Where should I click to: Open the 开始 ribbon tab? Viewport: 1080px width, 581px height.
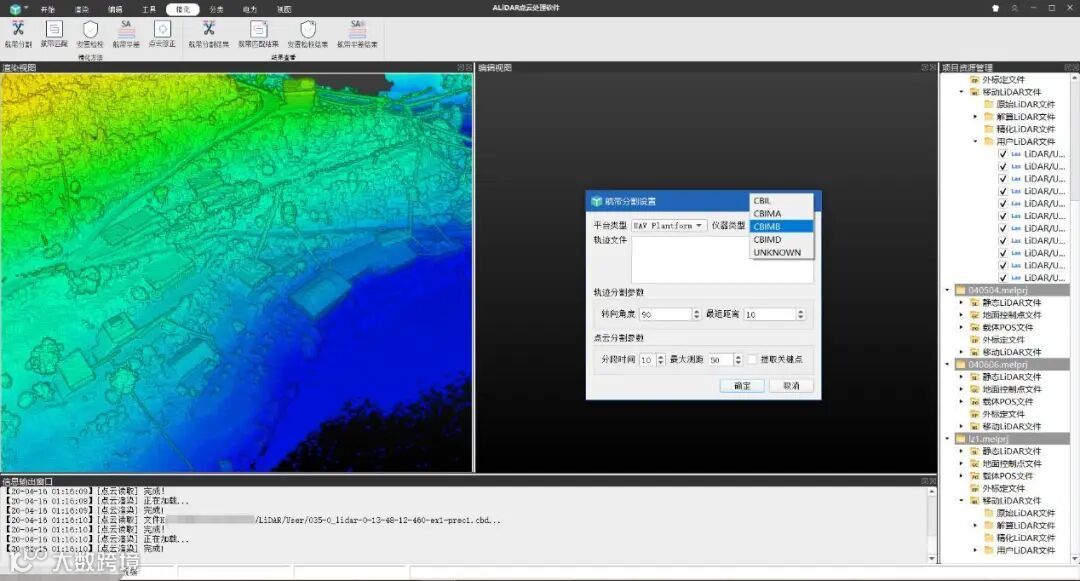click(x=48, y=10)
